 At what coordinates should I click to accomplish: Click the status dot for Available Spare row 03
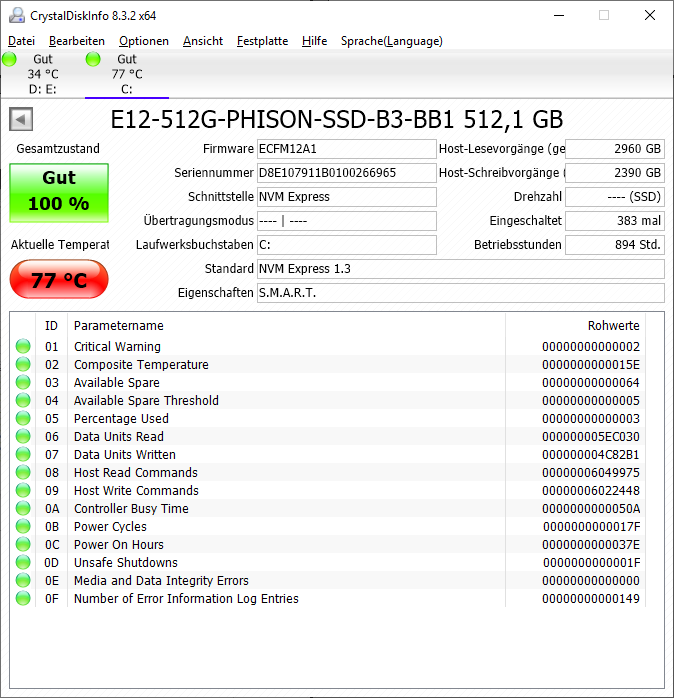point(23,382)
